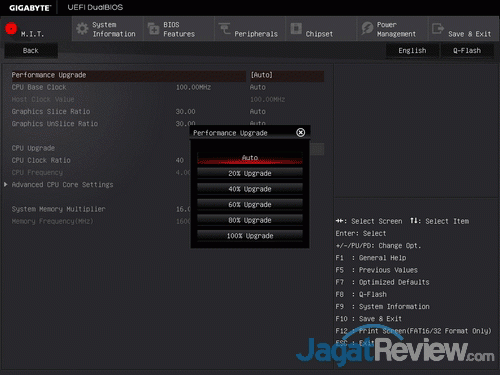Click the F8 Q-Flash help line

click(361, 294)
